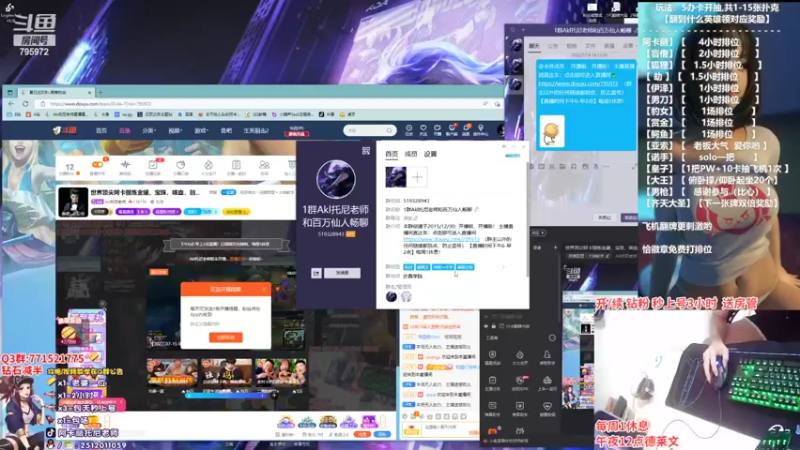
Task: Toggle the orange live switch in streamer toolbar
Action: click(x=97, y=165)
